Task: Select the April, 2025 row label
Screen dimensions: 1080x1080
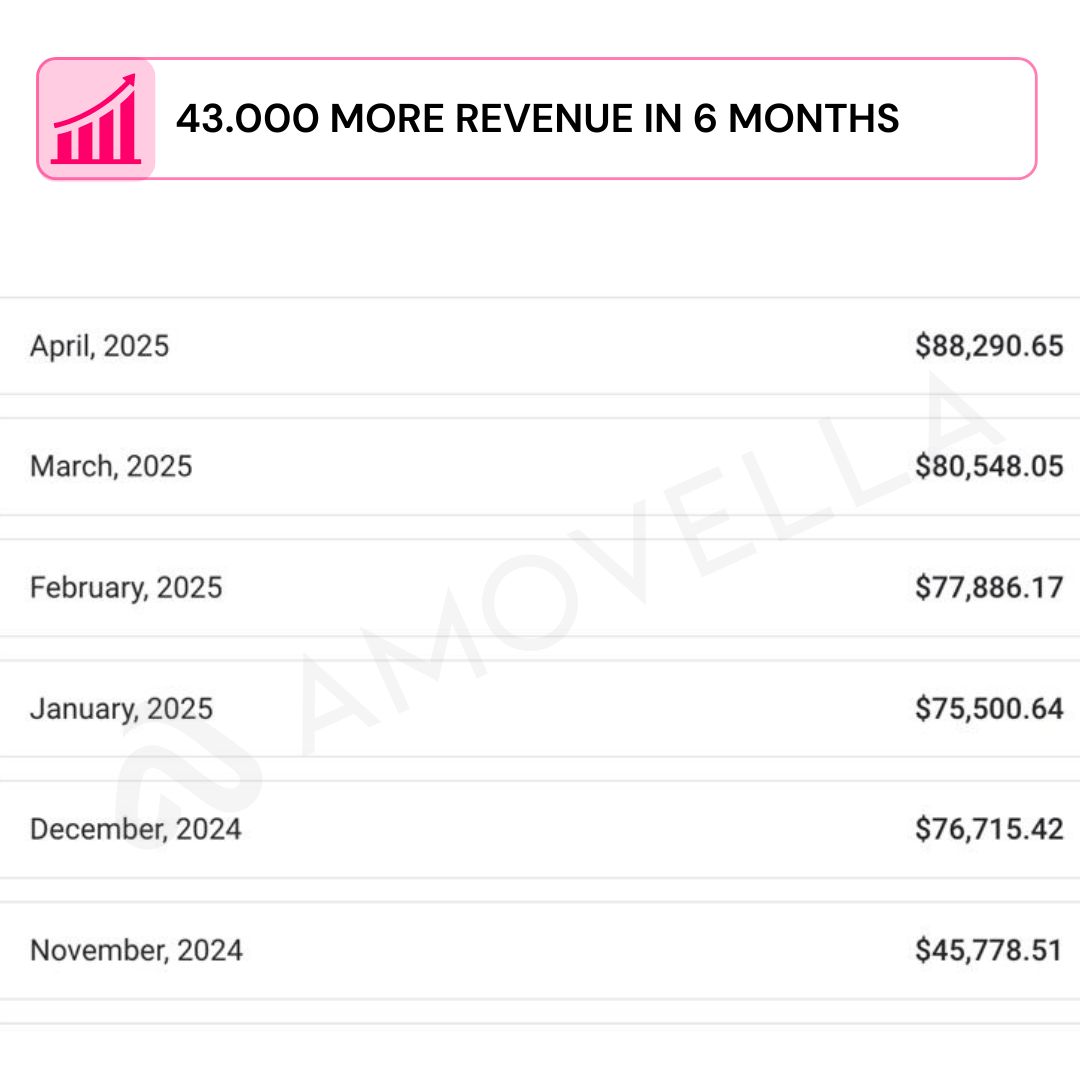Action: click(x=100, y=346)
